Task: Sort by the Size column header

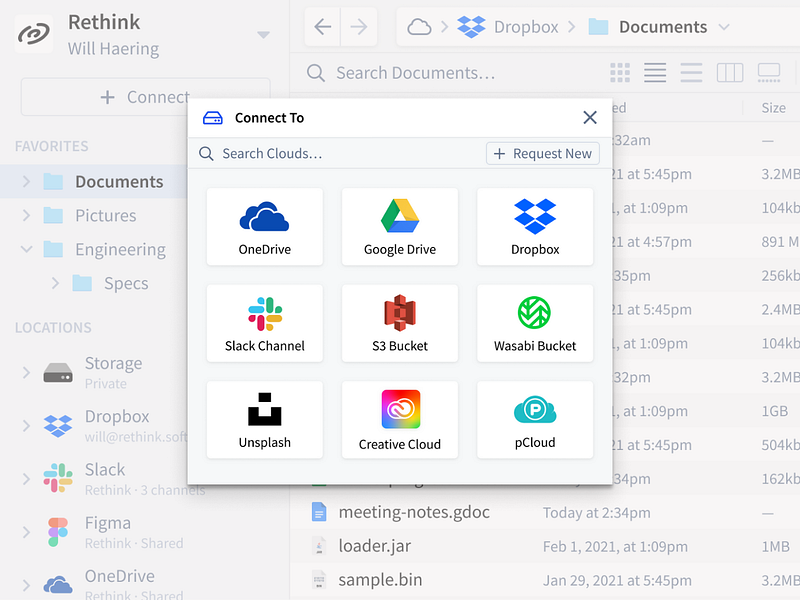Action: pos(773,108)
